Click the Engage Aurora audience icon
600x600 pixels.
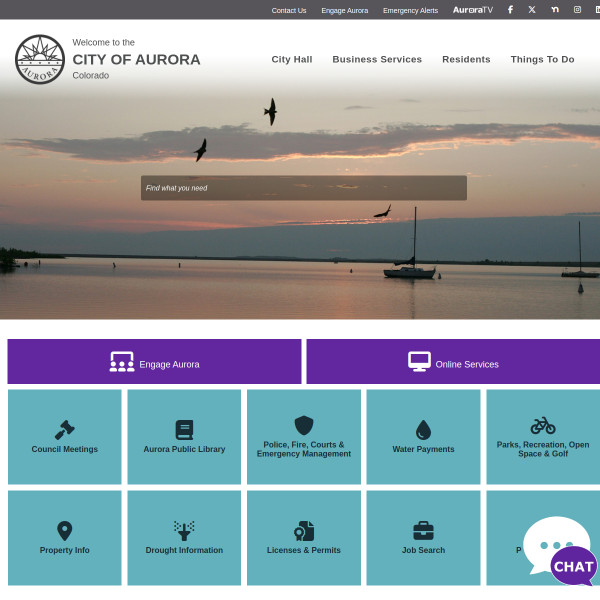pos(122,362)
